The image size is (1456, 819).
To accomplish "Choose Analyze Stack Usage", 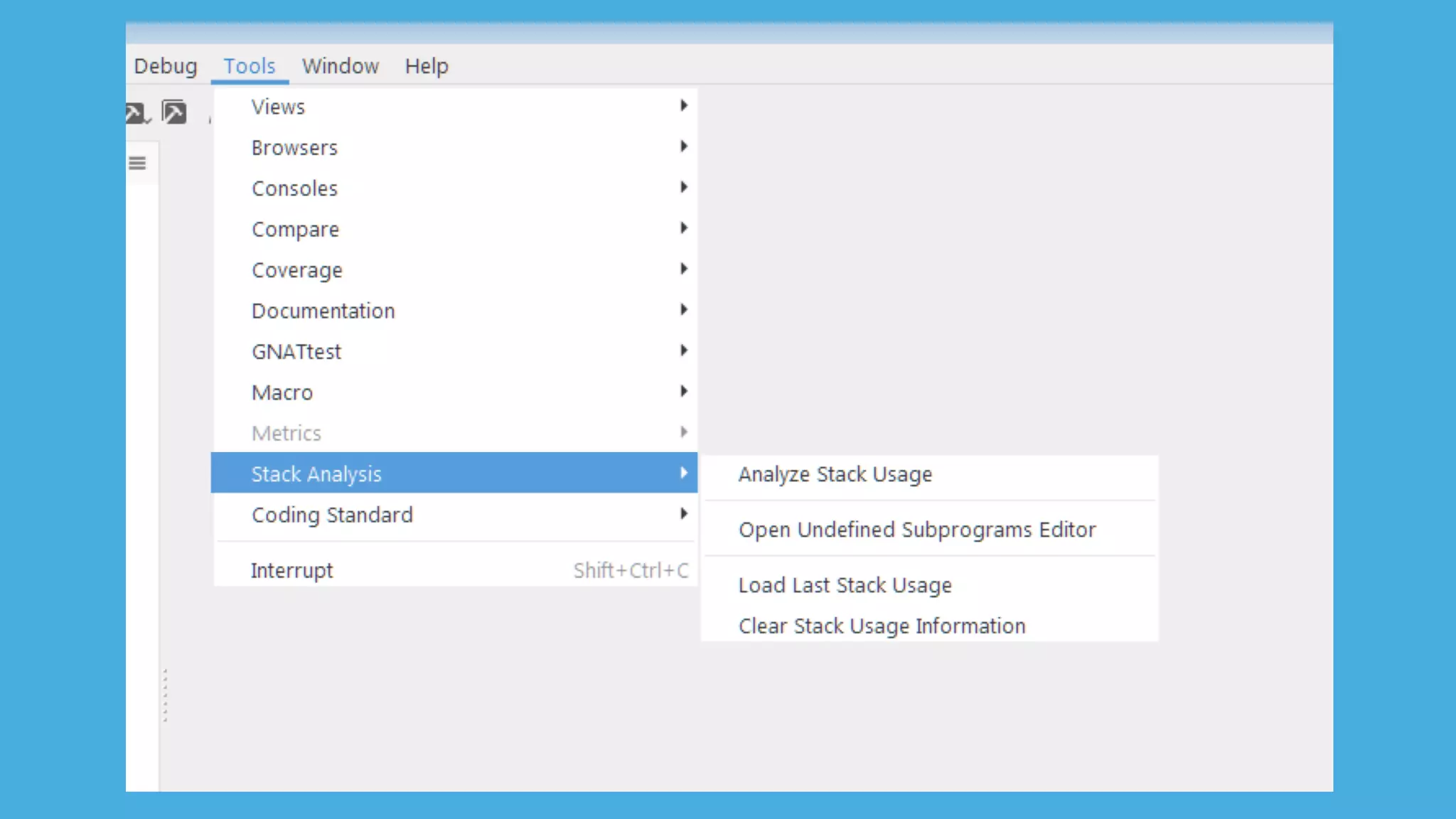I will click(x=835, y=474).
